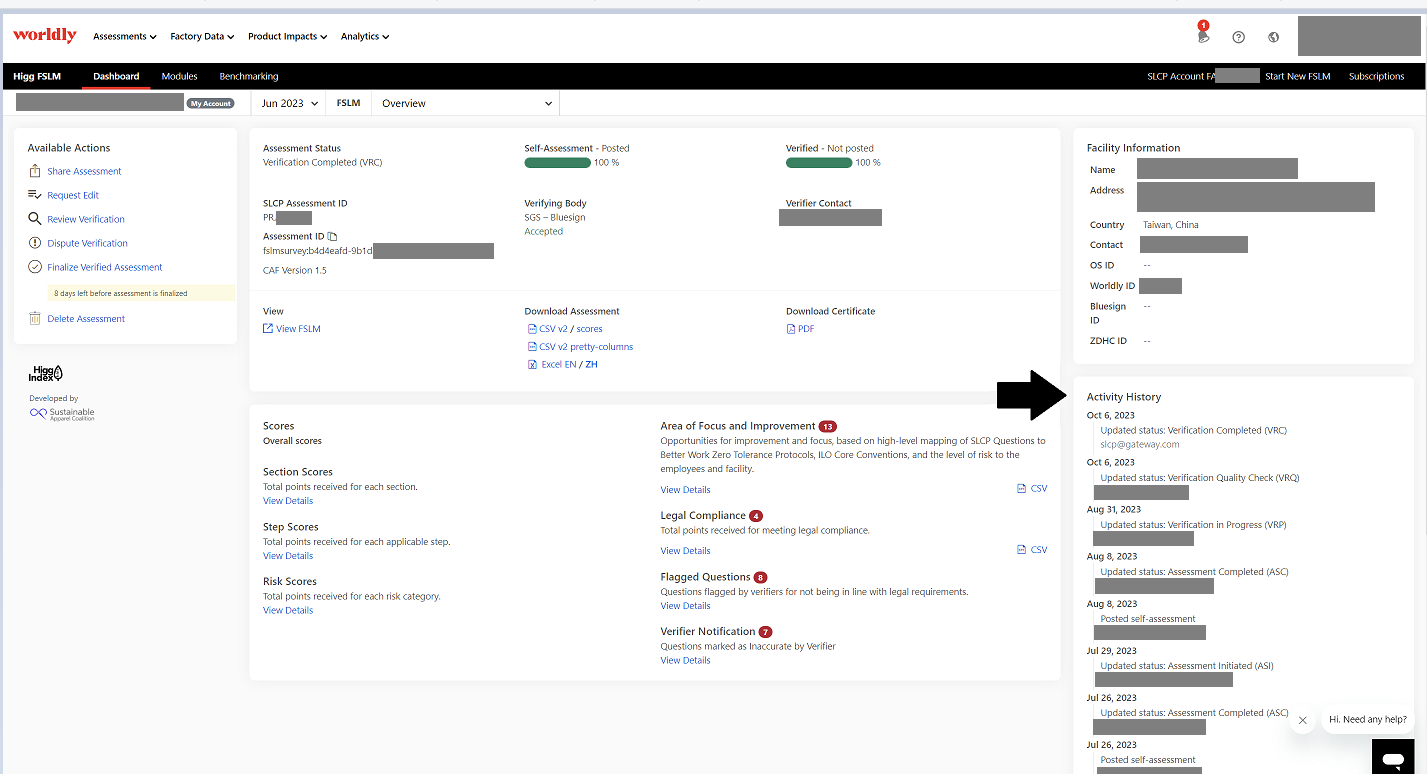This screenshot has height=774, width=1427.
Task: Open the notifications icon with red badge
Action: 1203,36
